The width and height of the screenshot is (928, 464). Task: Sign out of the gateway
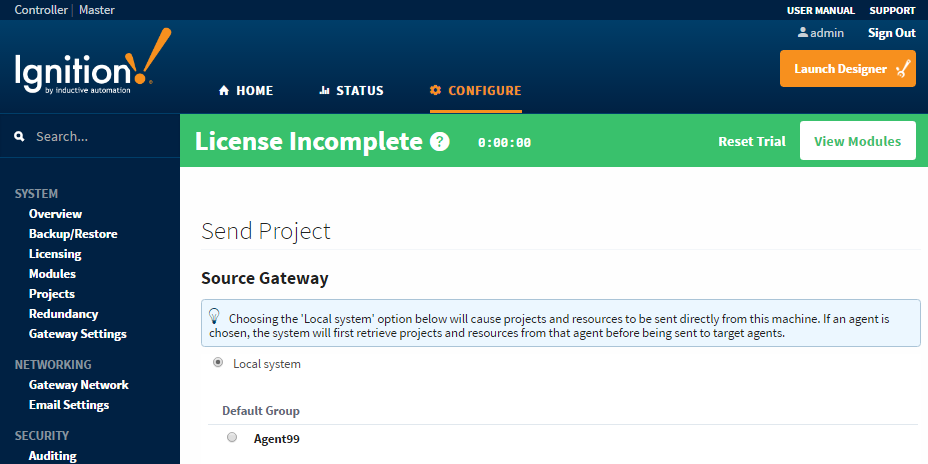click(891, 33)
